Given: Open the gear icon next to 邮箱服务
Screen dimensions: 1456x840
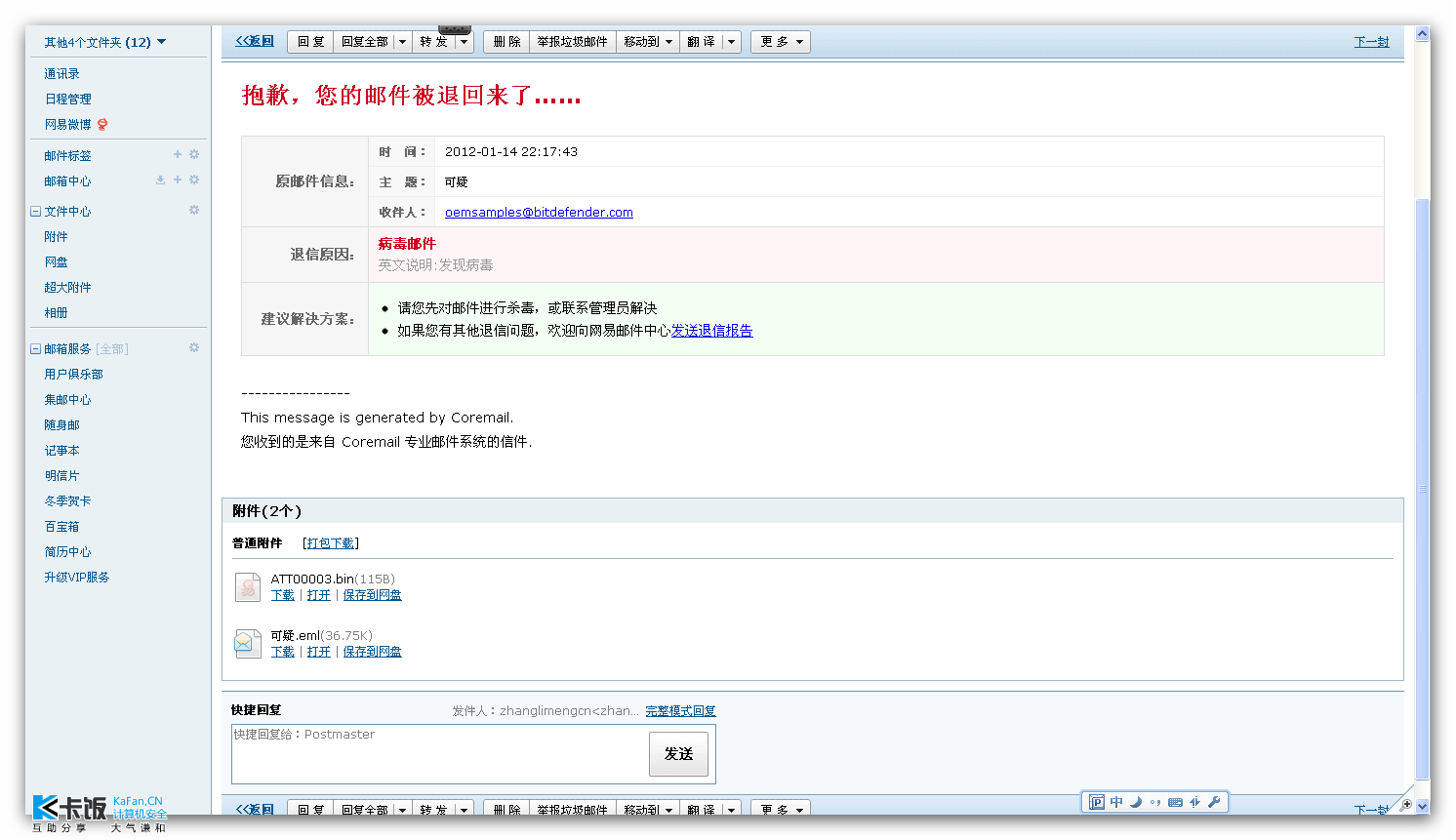Looking at the screenshot, I should click(x=194, y=347).
